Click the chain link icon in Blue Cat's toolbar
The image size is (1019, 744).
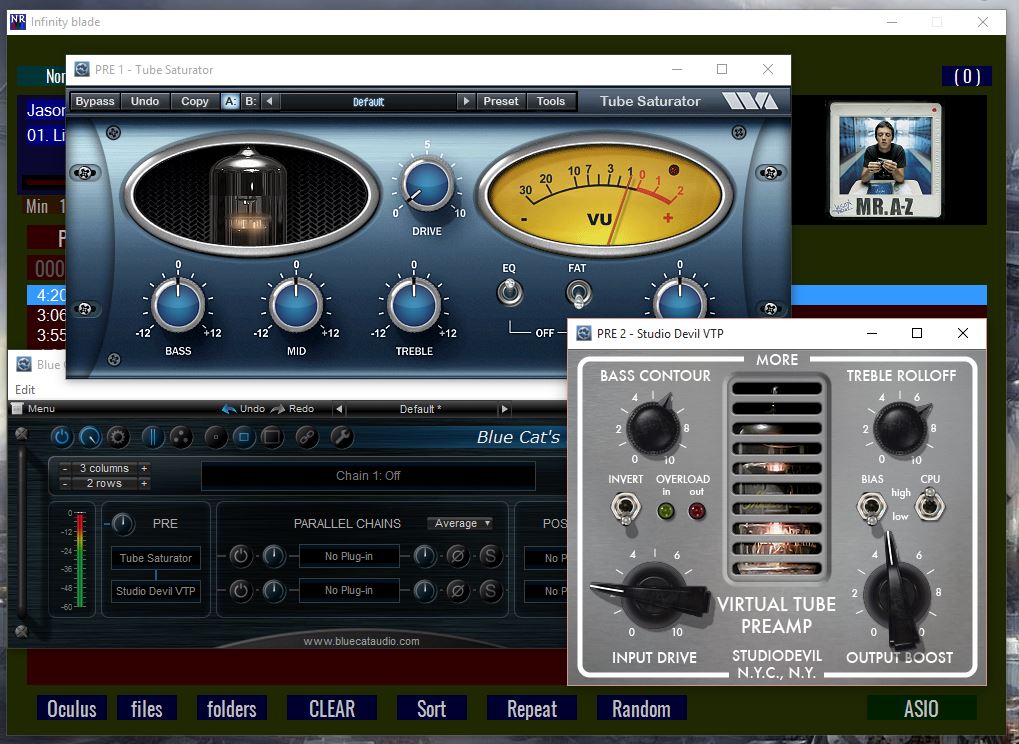[307, 437]
